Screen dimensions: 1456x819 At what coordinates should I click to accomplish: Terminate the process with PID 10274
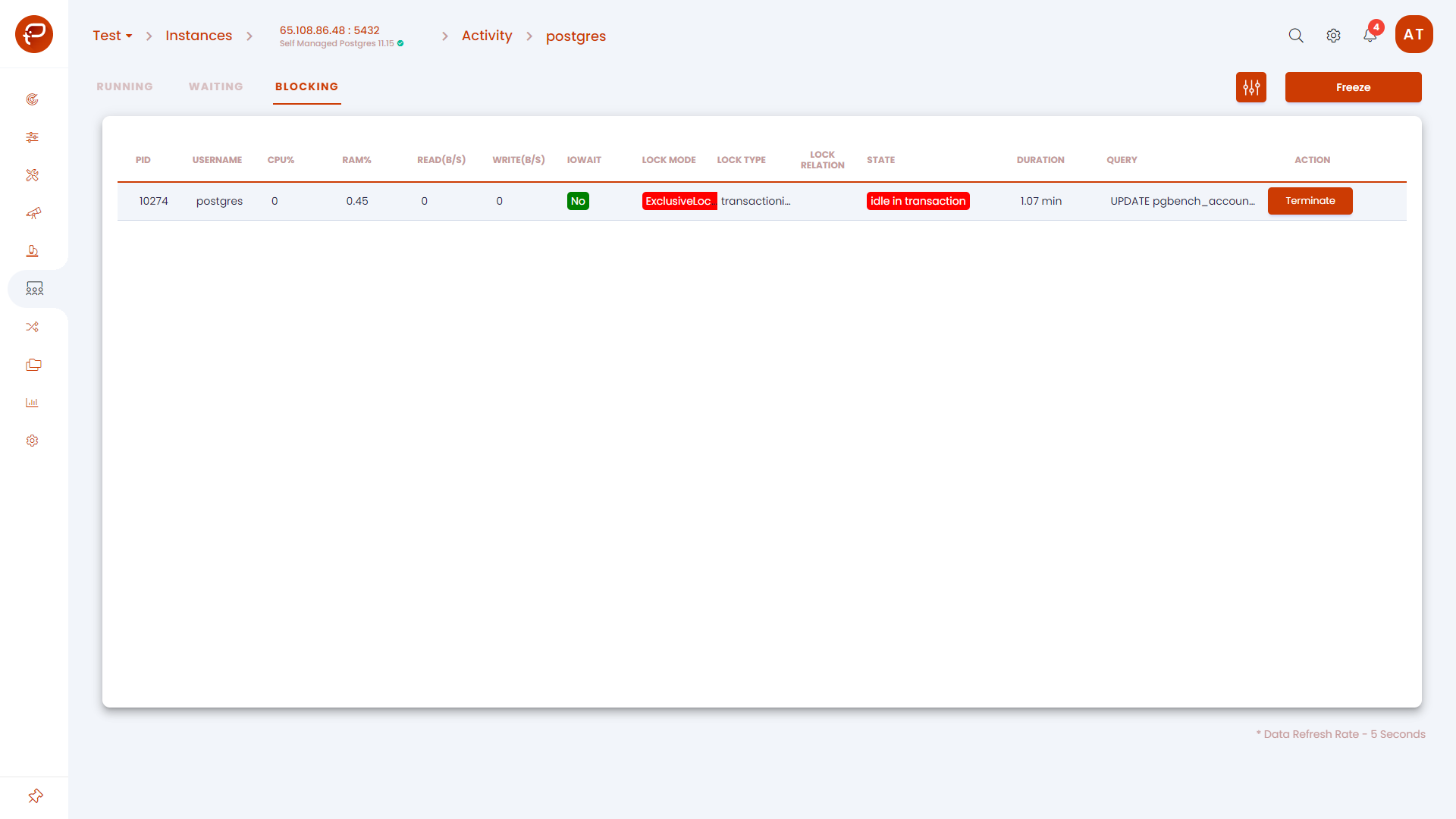[1310, 201]
